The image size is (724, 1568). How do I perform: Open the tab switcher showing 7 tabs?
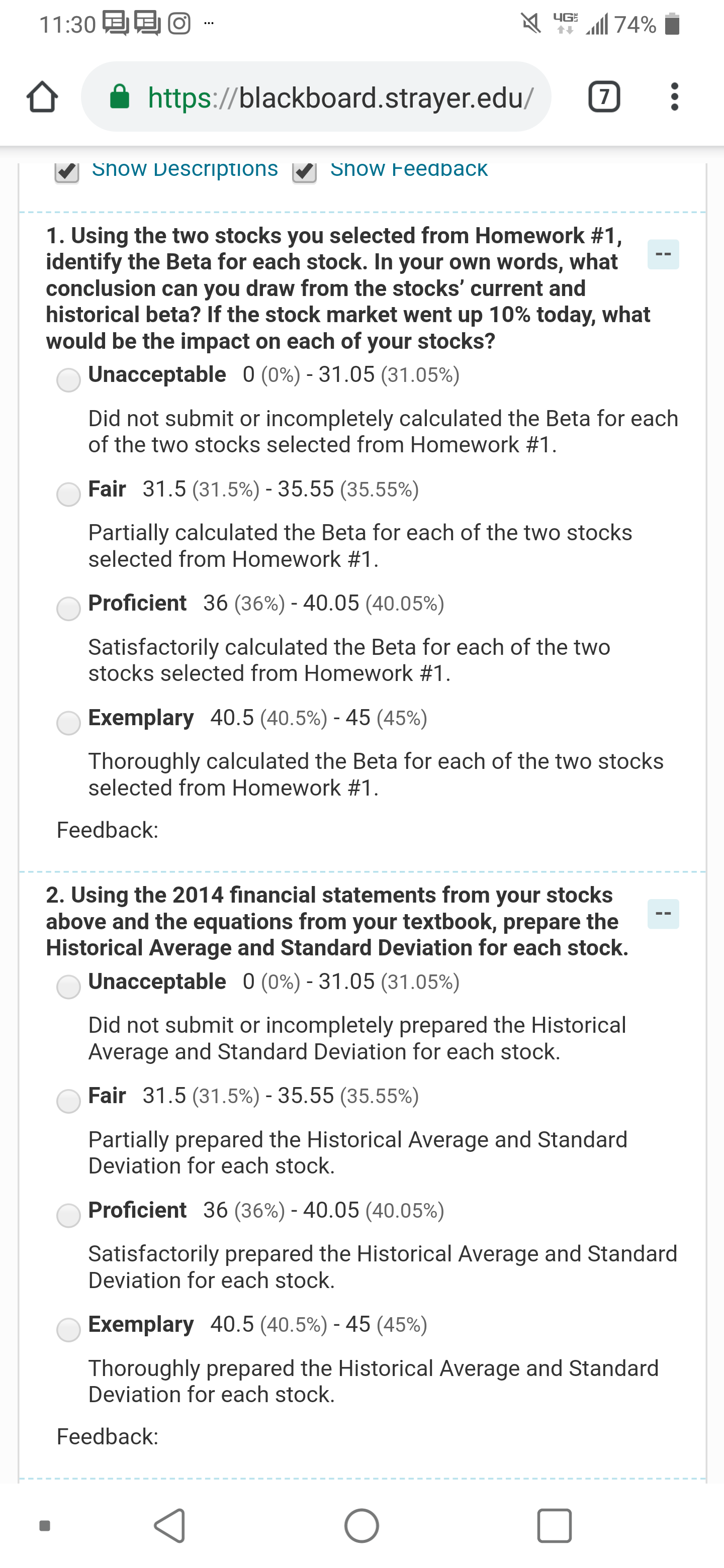pyautogui.click(x=604, y=97)
